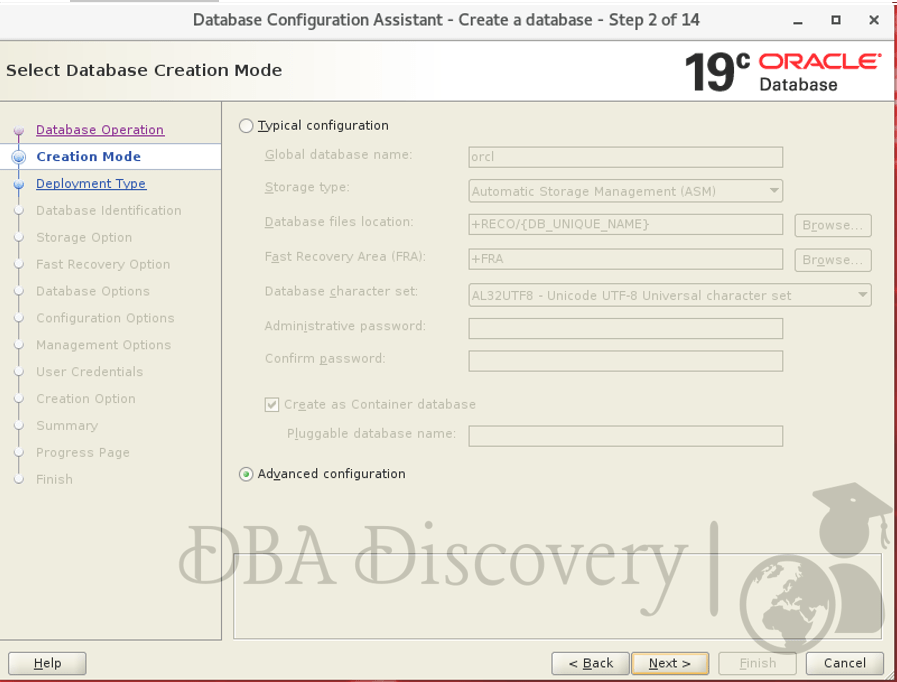
Task: Click Summary step label
Action: (x=67, y=426)
